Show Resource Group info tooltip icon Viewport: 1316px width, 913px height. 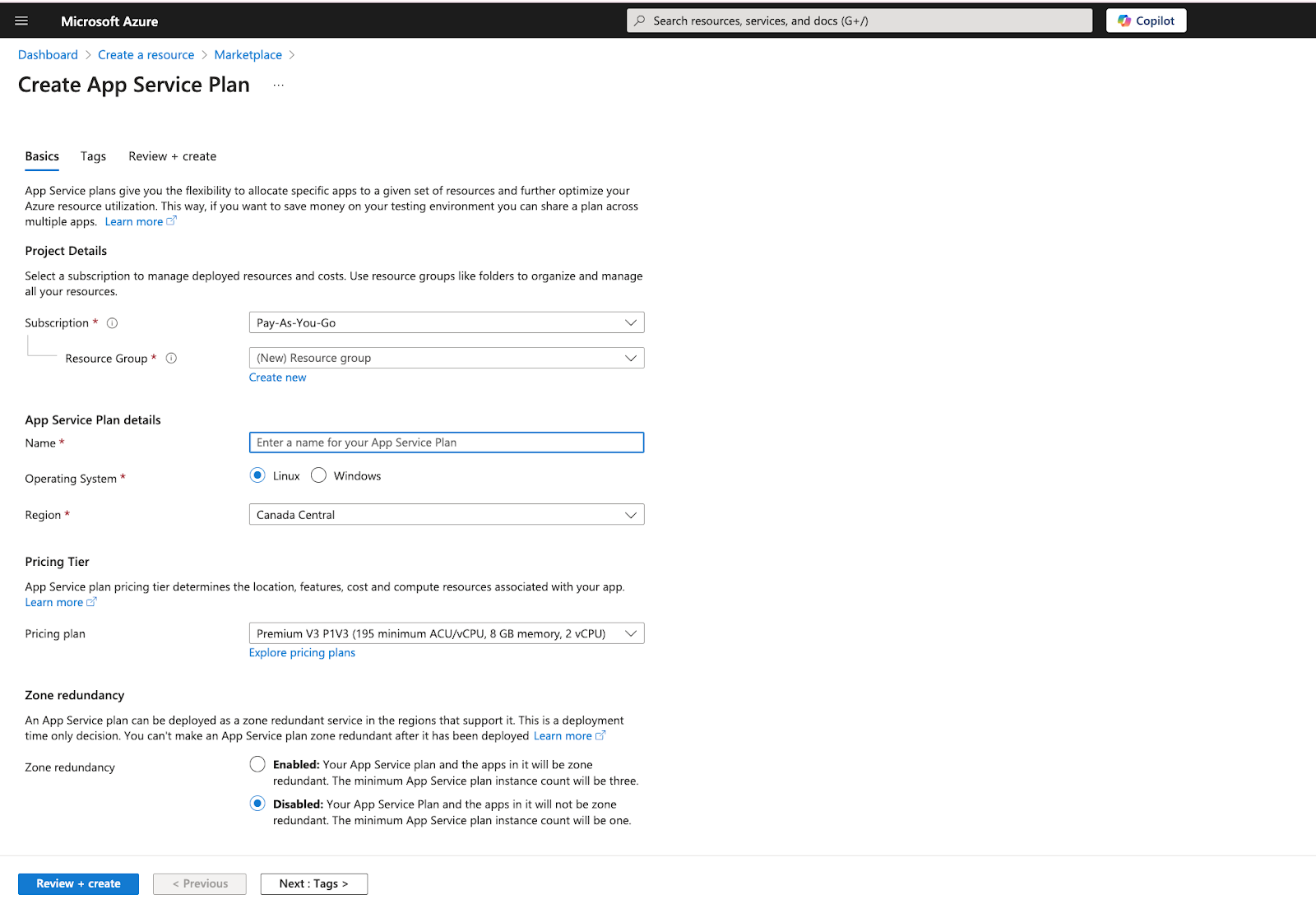(x=171, y=359)
